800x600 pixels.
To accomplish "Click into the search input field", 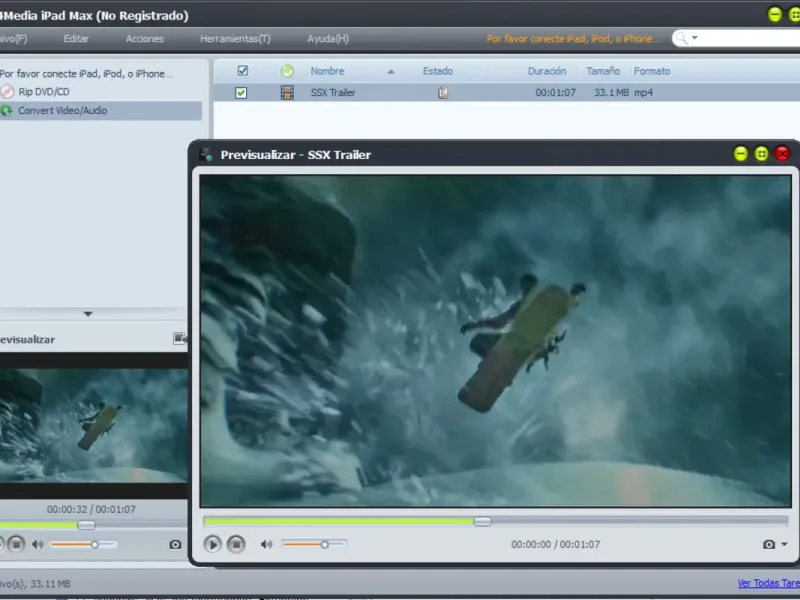I will tap(750, 38).
